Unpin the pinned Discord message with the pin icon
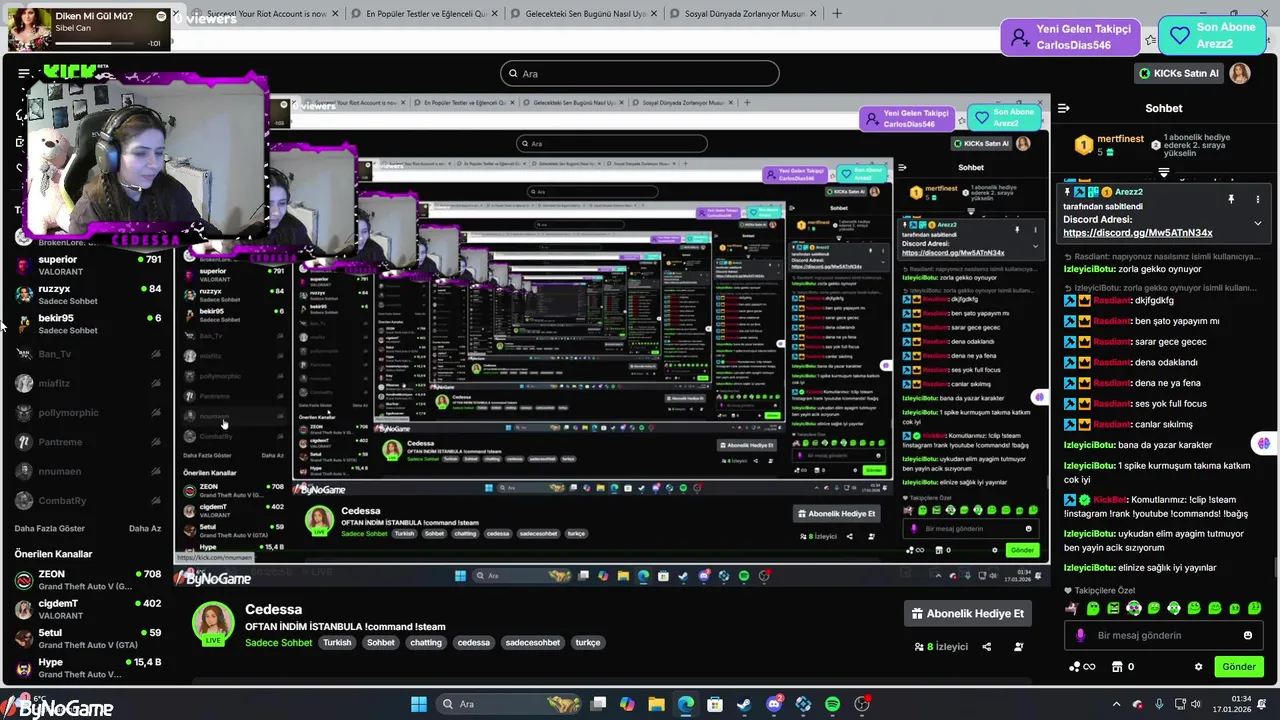 click(1231, 200)
